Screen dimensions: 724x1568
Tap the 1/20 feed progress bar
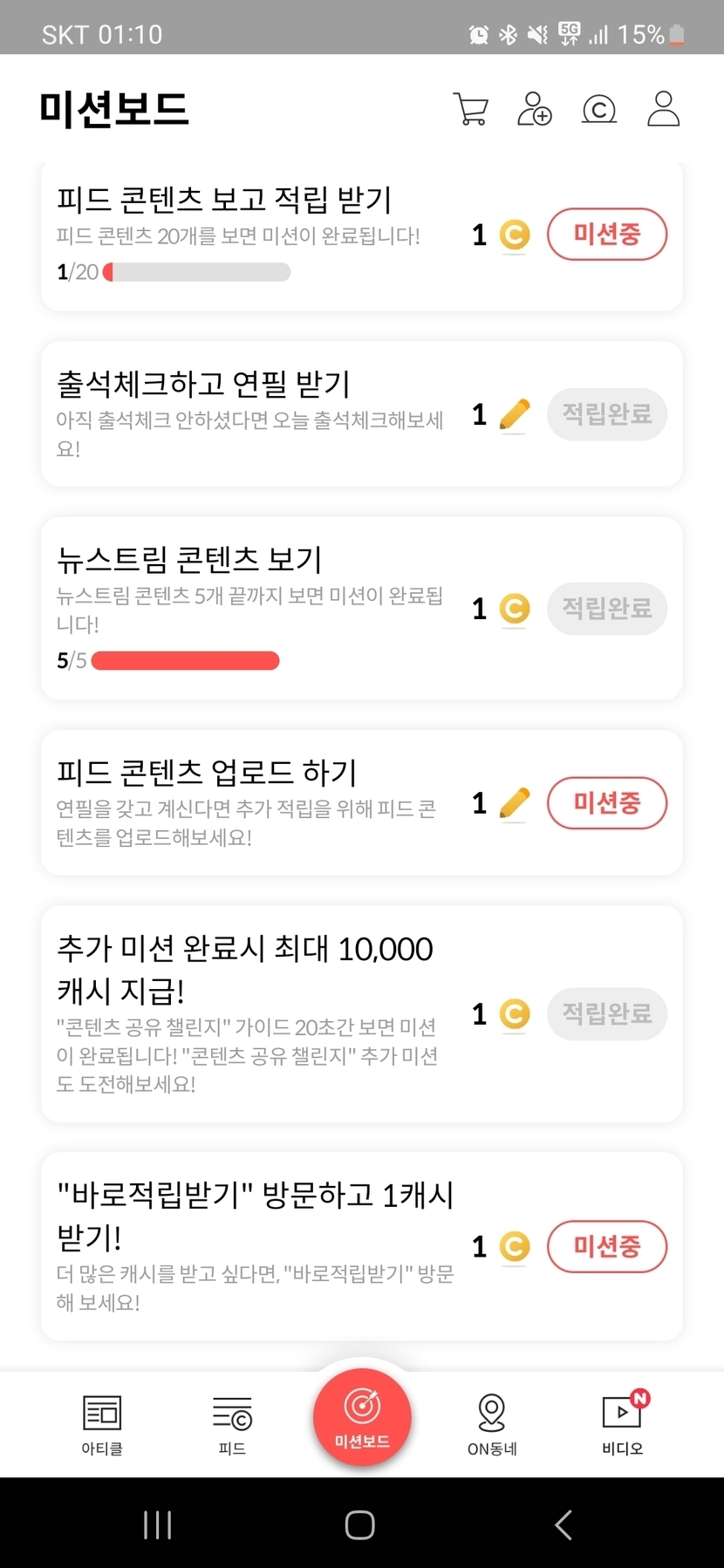tap(196, 272)
